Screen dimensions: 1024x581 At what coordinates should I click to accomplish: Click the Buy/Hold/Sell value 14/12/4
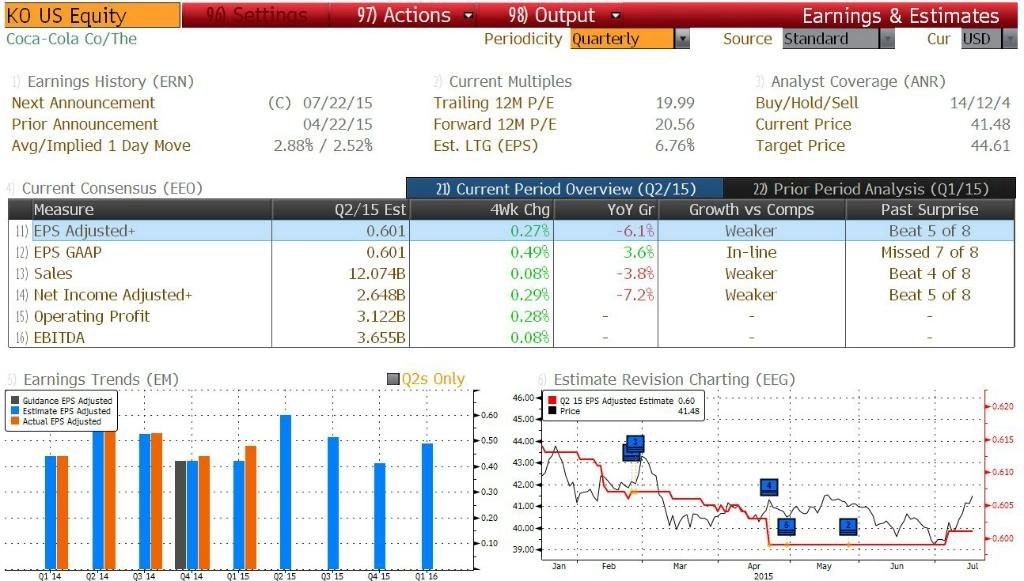coord(980,103)
